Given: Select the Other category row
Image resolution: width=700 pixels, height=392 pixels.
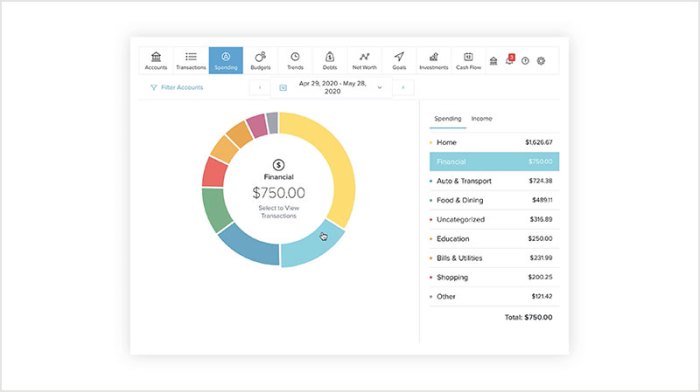Looking at the screenshot, I should 494,296.
